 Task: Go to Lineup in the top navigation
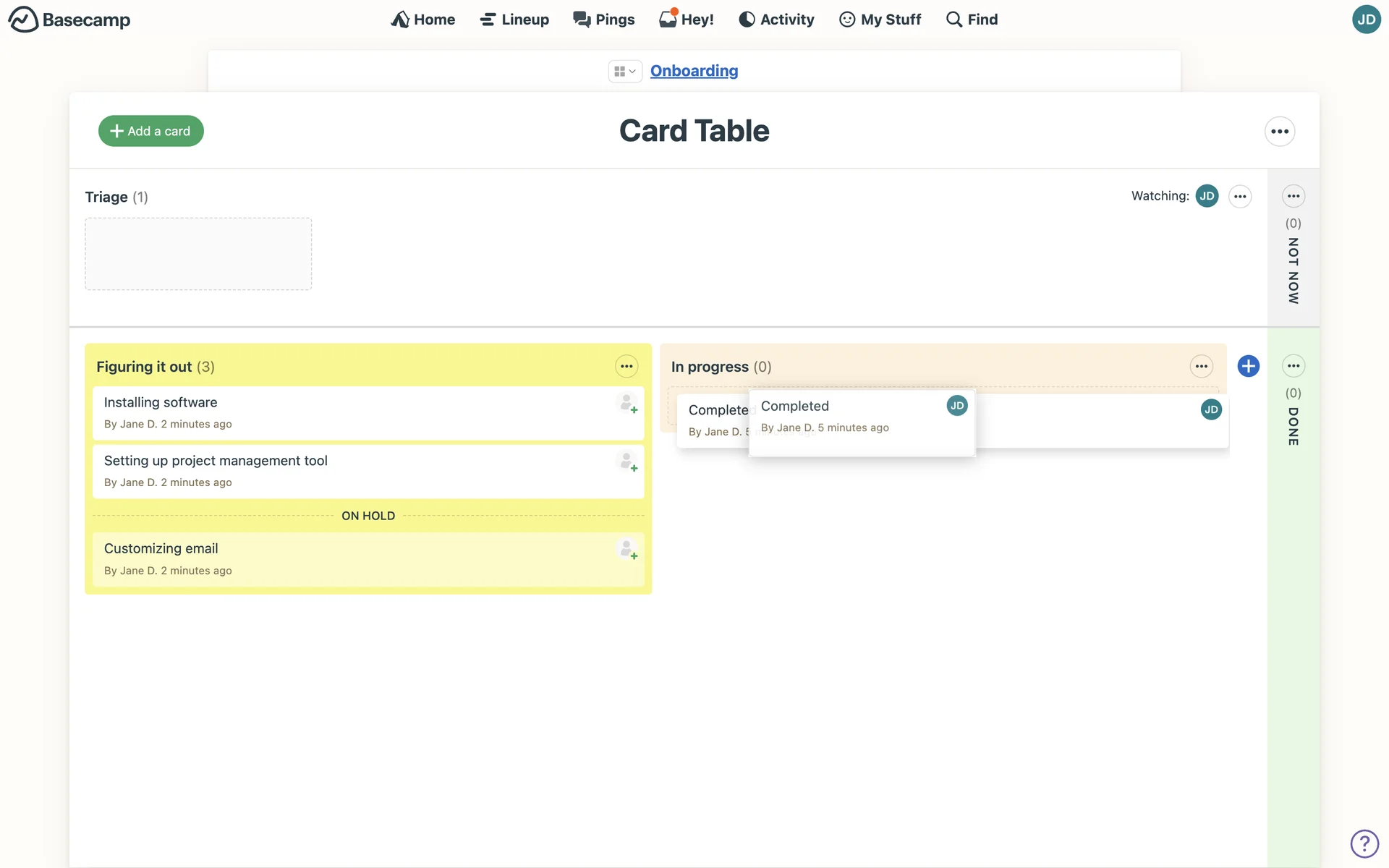coord(514,20)
